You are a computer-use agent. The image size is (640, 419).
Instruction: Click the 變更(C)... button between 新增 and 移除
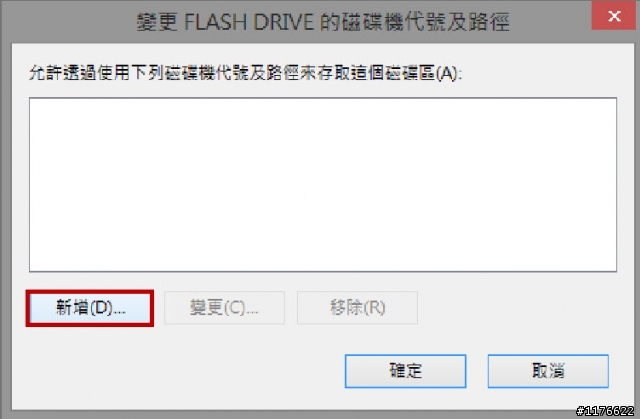click(x=224, y=308)
